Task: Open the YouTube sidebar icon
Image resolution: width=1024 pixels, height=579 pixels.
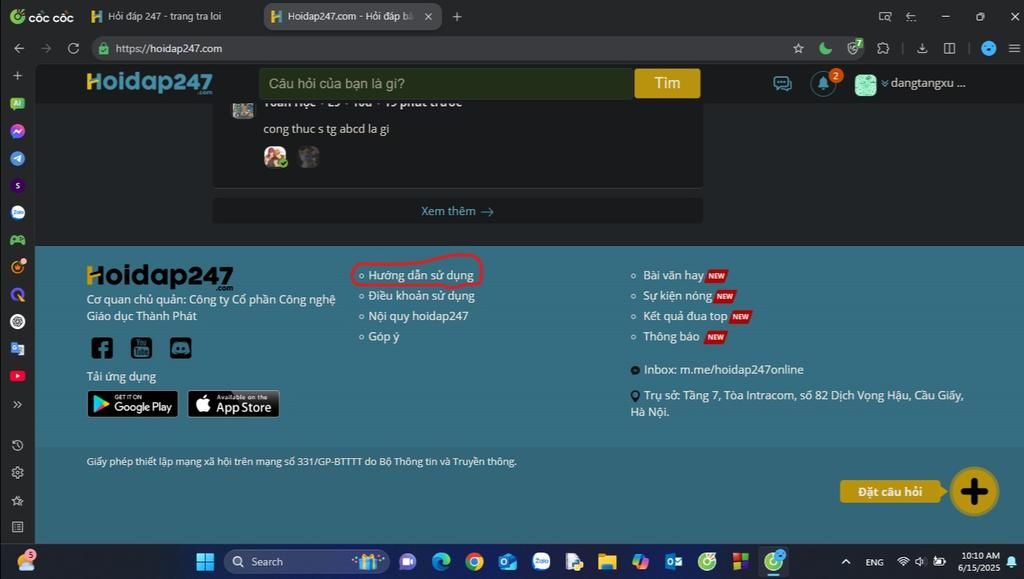Action: click(x=18, y=376)
